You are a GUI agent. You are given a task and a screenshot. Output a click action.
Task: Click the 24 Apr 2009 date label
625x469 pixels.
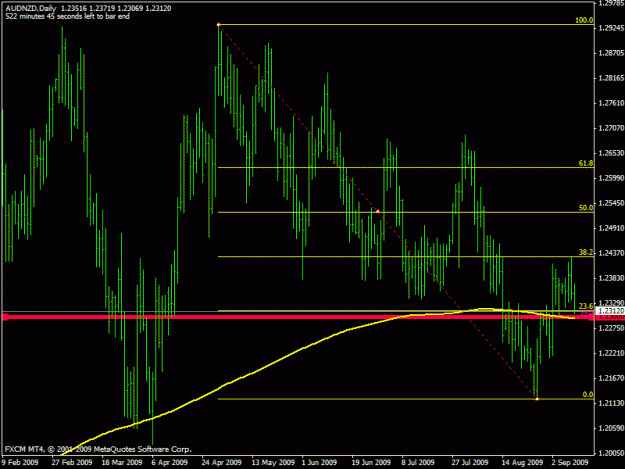(x=221, y=462)
